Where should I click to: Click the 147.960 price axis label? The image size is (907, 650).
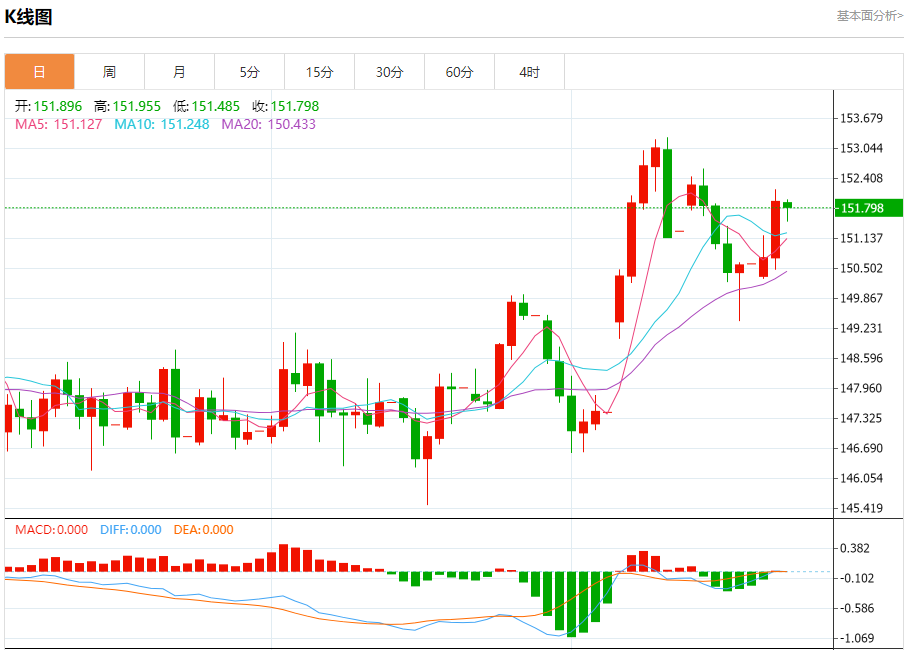861,389
